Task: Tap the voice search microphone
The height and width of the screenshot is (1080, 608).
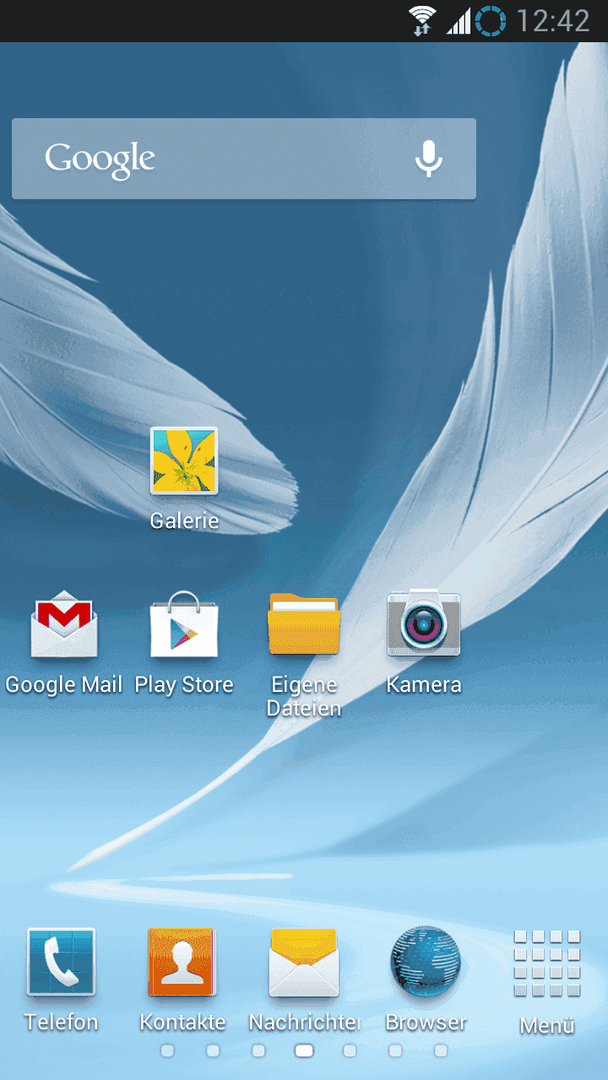Action: (428, 159)
